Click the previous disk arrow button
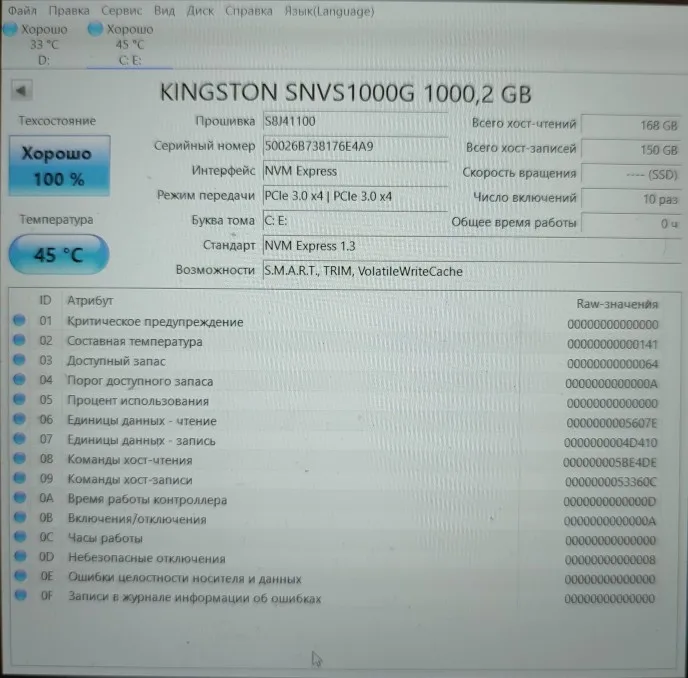Screen dimensions: 688x678 [x=22, y=91]
